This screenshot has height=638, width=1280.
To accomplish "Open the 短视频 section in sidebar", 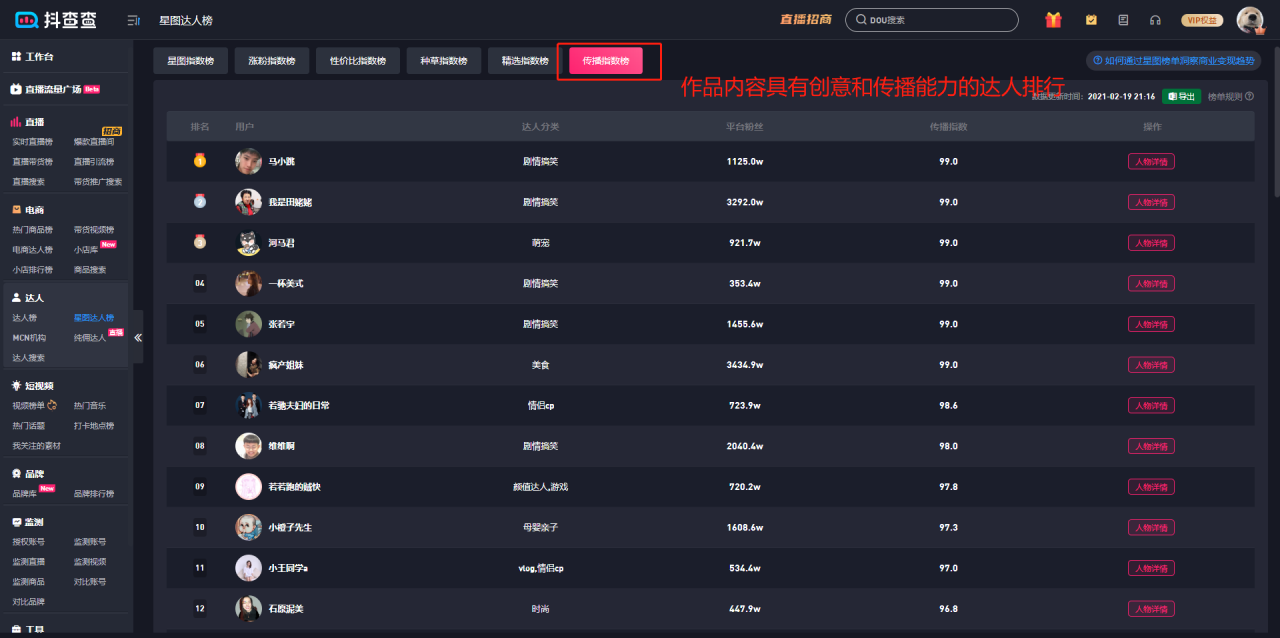I will click(39, 386).
